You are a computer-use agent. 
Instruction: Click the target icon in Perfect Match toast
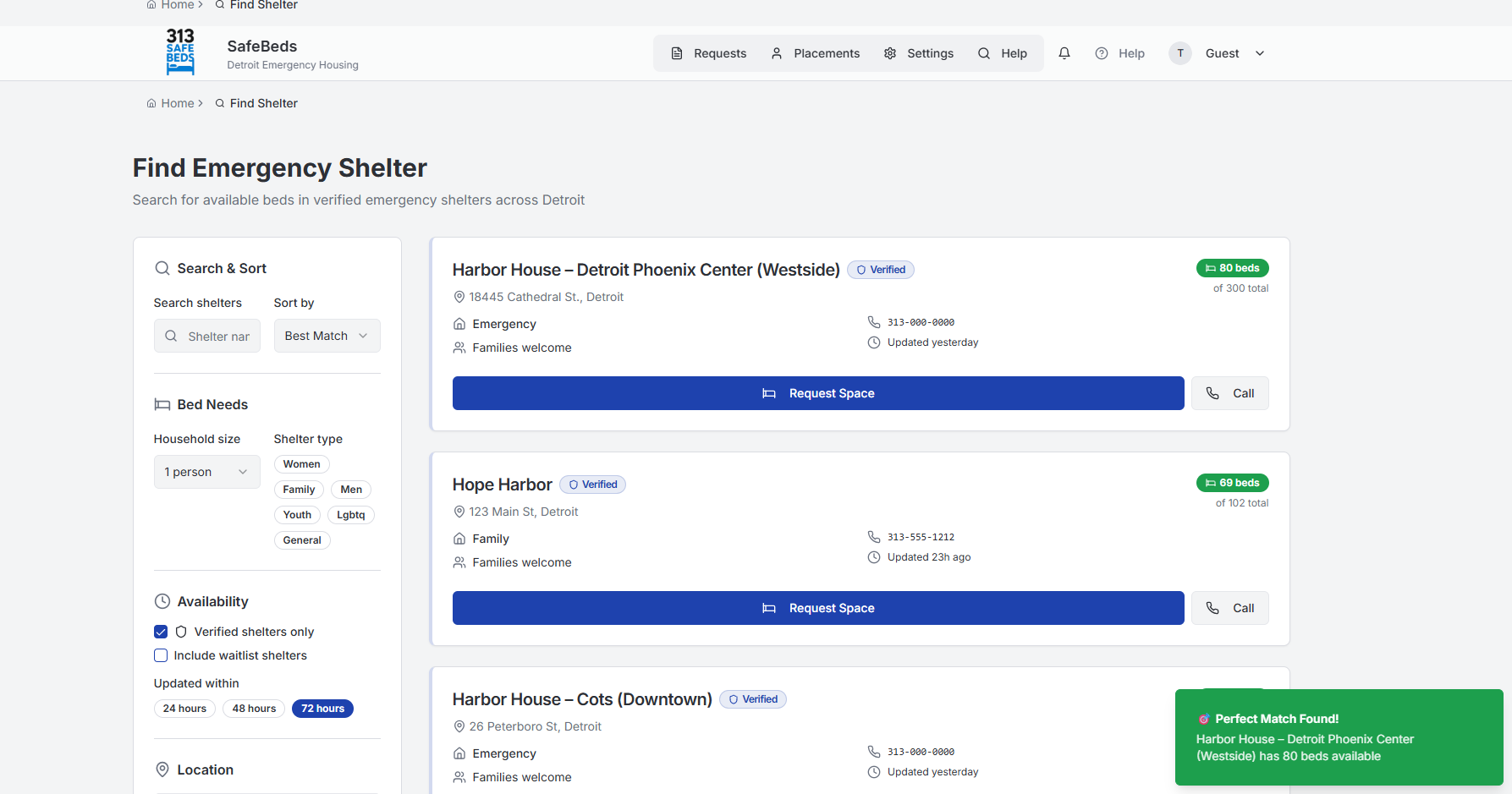coord(1204,719)
